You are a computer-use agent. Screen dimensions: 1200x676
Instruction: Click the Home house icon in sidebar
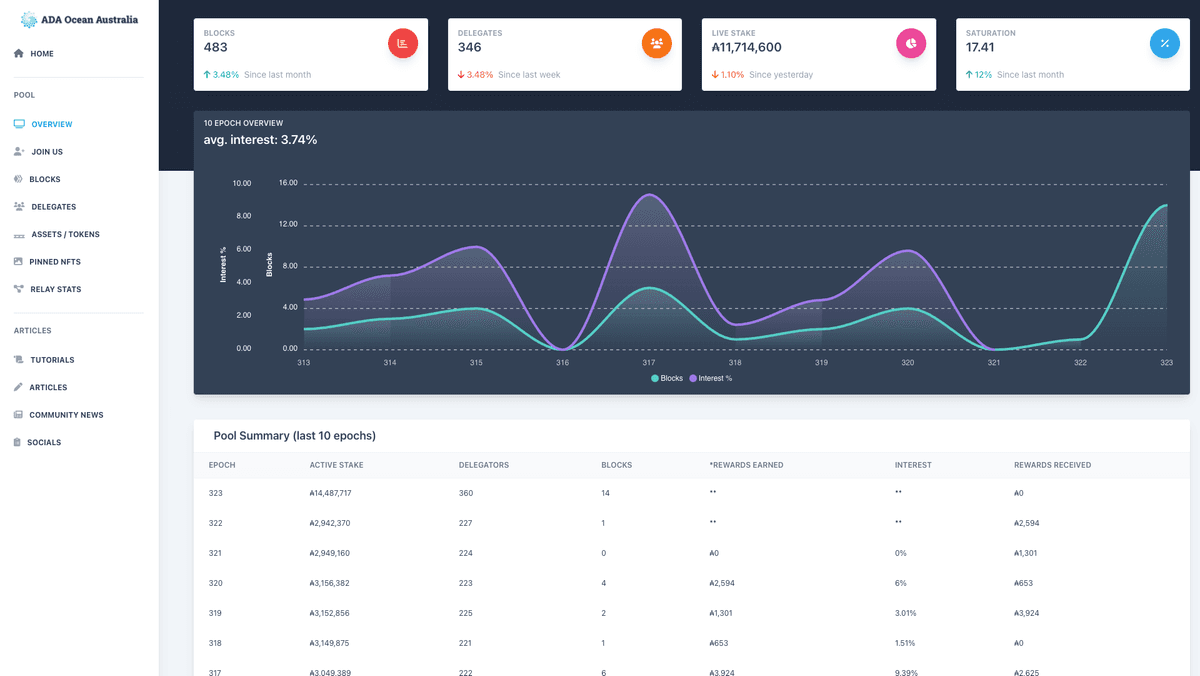pos(19,54)
